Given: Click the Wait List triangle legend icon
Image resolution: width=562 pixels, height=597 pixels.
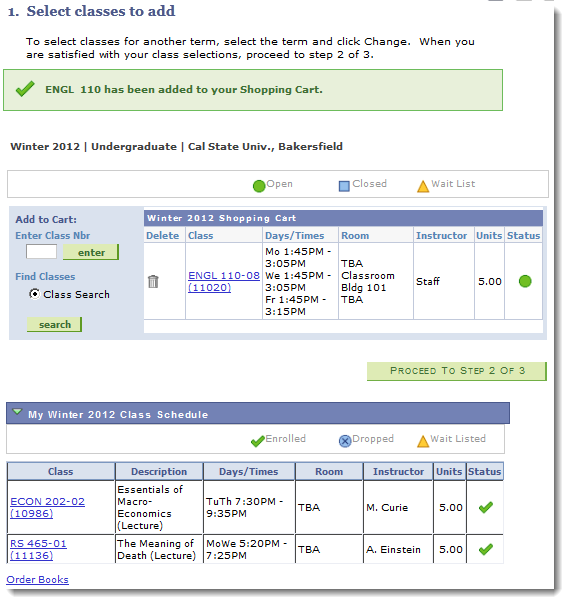Looking at the screenshot, I should pos(423,186).
